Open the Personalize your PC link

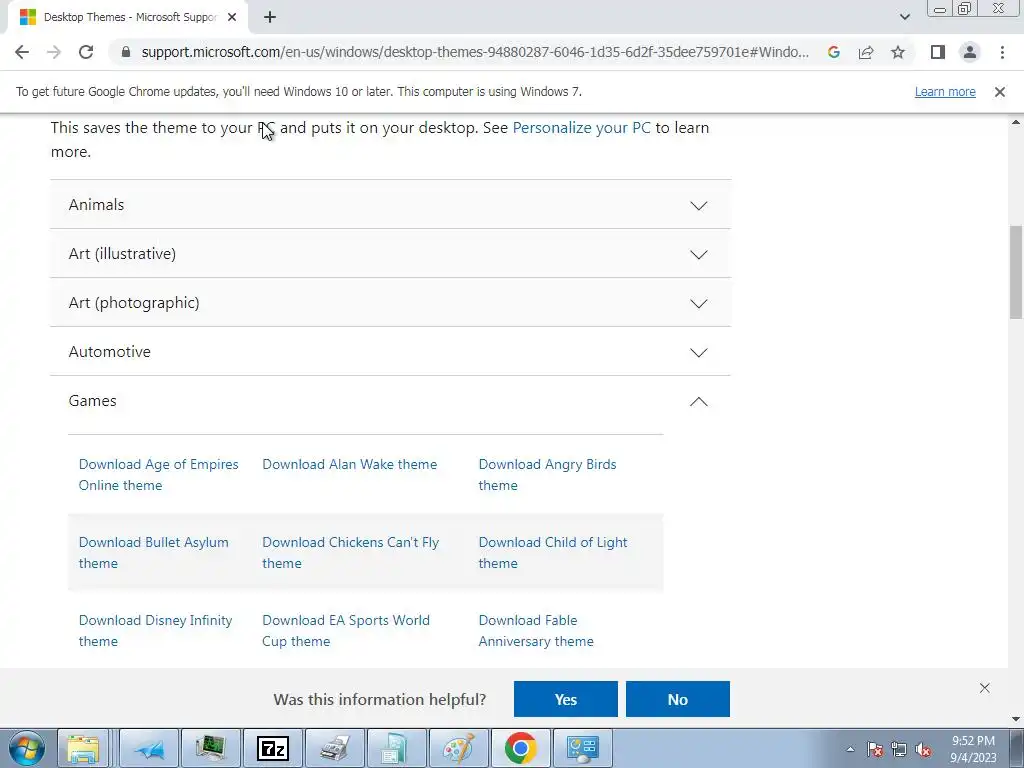click(581, 127)
